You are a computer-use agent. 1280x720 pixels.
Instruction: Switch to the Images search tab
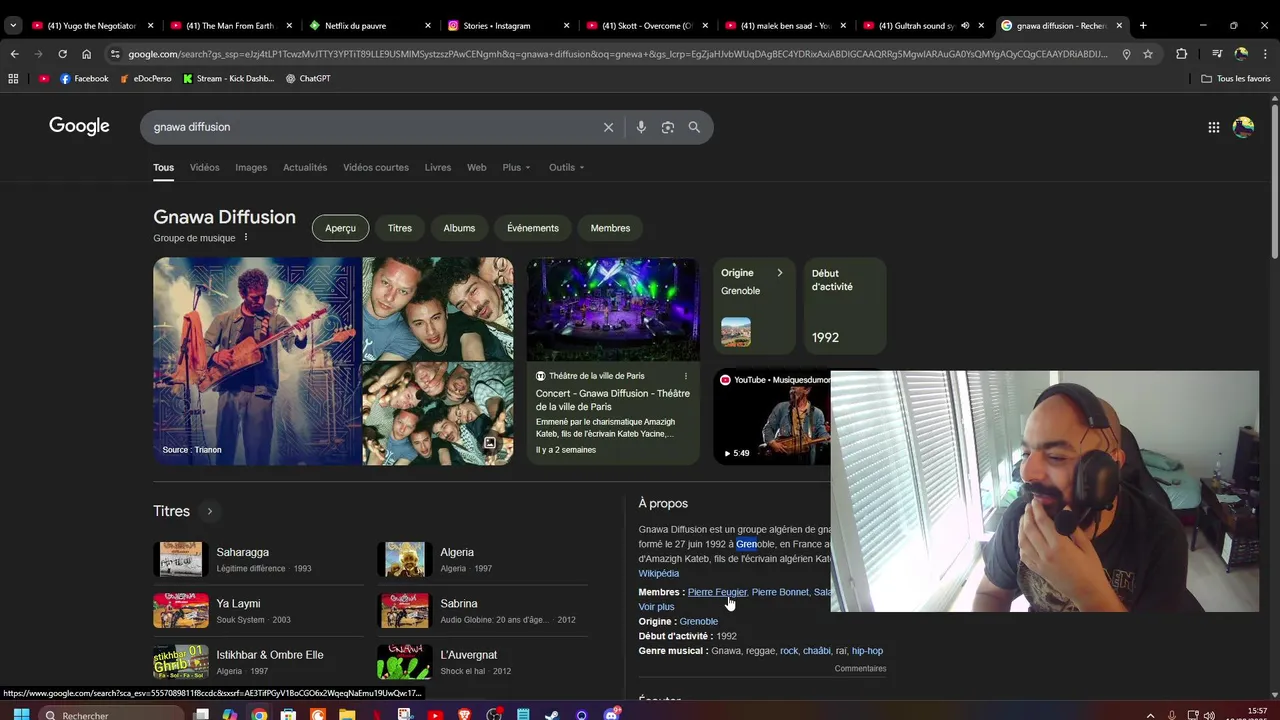(x=251, y=167)
